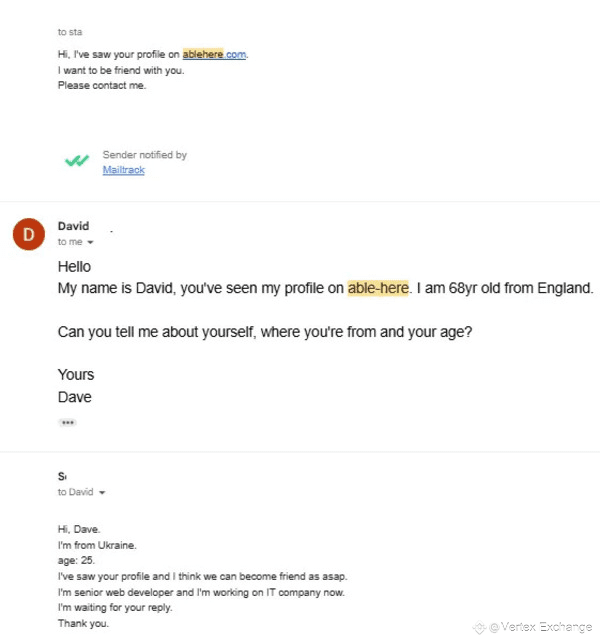Expand the 'to David' recipient details arrow
Viewport: 600px width, 644px height.
(102, 492)
